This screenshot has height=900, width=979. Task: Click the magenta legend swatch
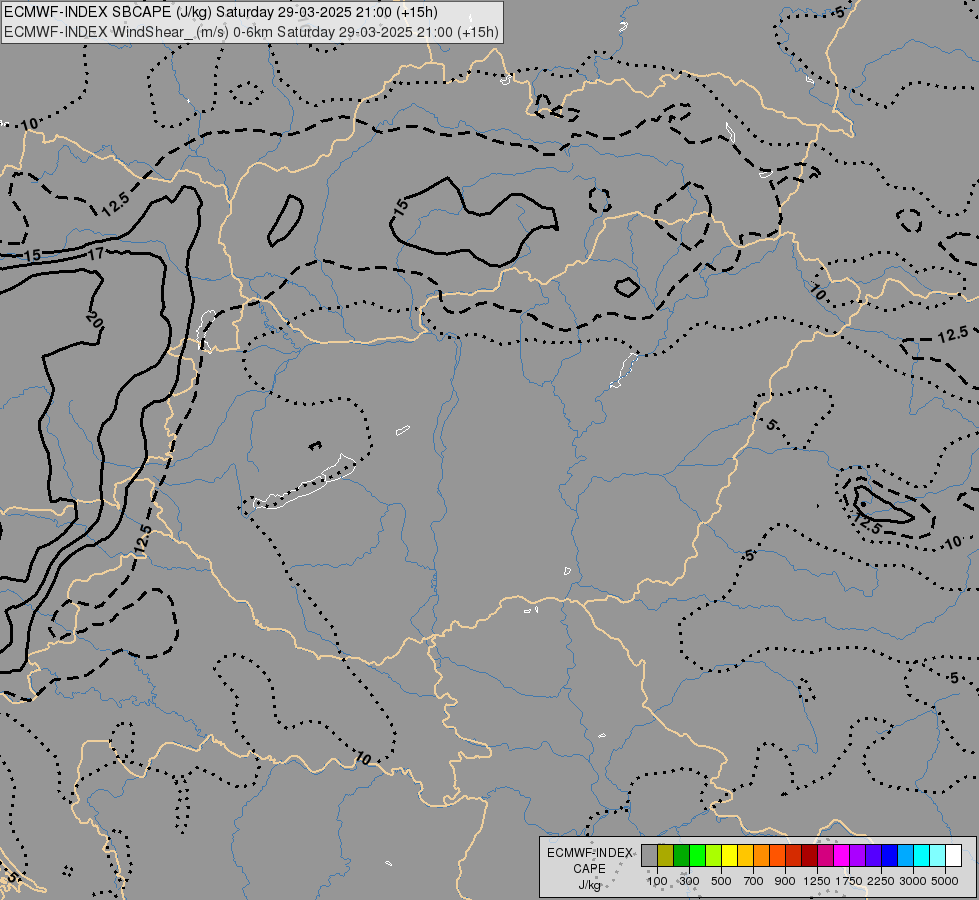[841, 855]
